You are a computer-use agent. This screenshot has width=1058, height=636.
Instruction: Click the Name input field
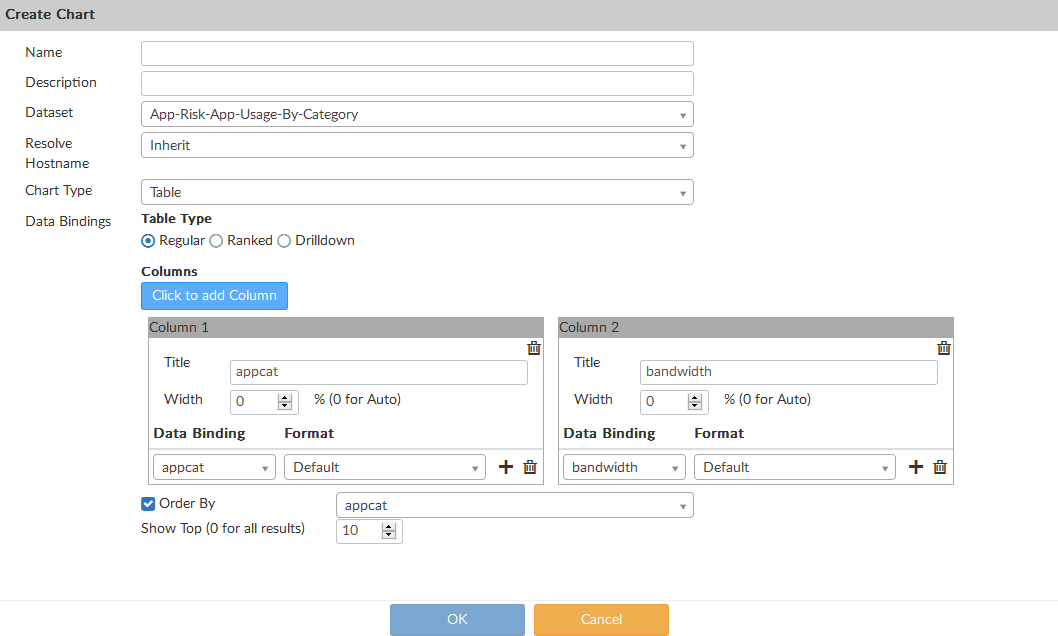(417, 52)
